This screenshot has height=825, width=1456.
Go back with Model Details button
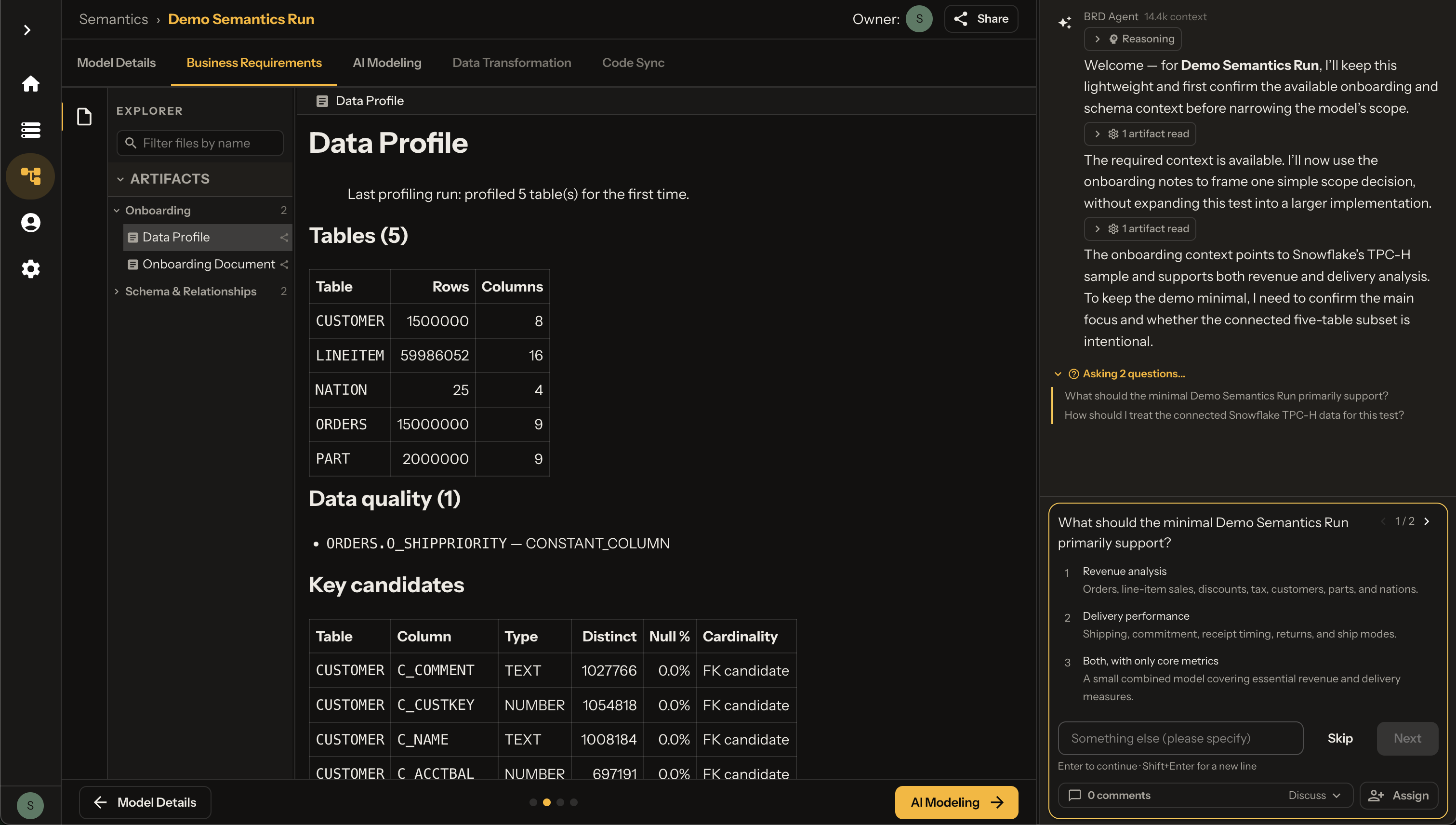(145, 802)
